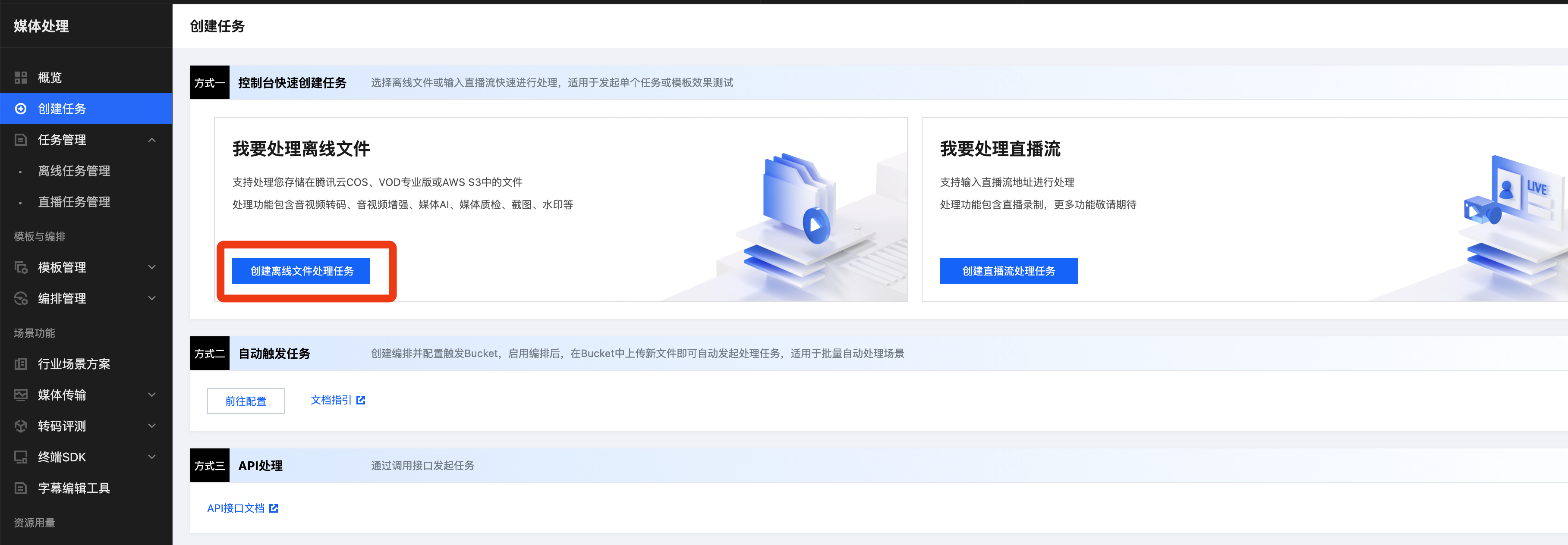Viewport: 1568px width, 545px height.
Task: Click the Media Transfer (媒体传输) icon
Action: (x=21, y=395)
